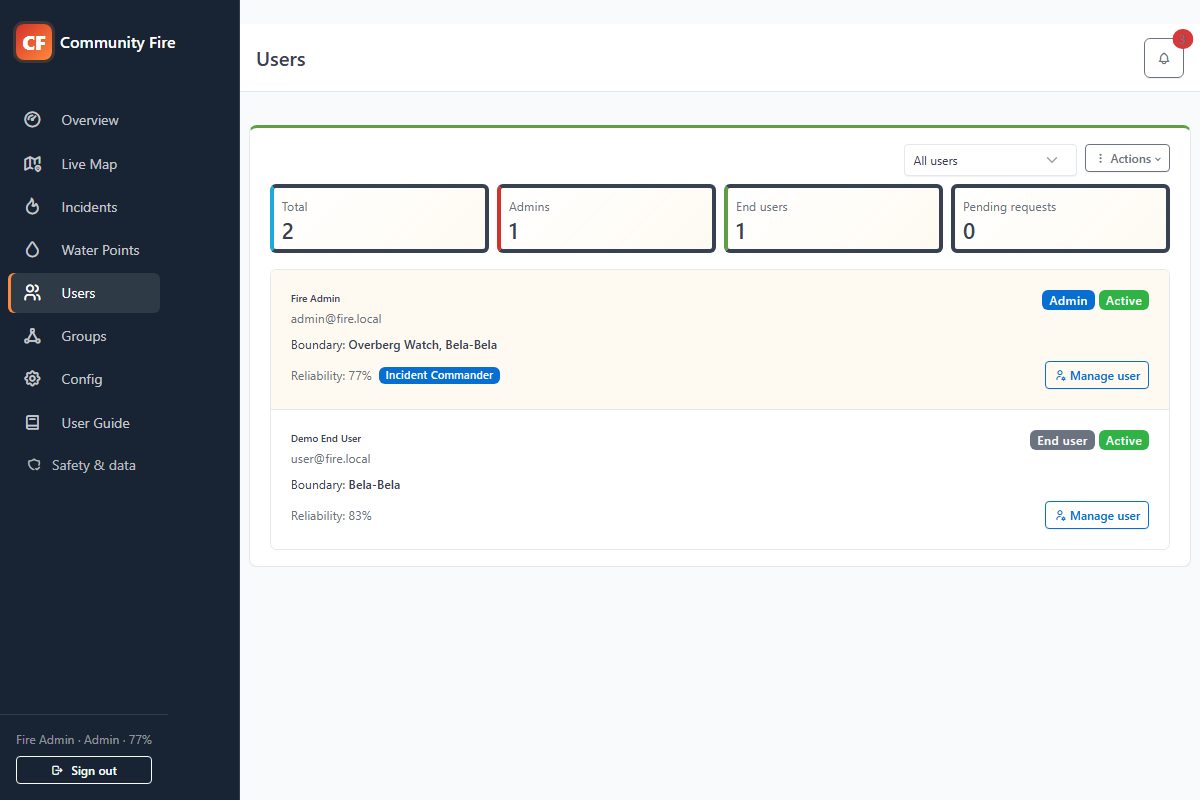
Task: Click the three-dot icon on Actions
Action: (1101, 159)
